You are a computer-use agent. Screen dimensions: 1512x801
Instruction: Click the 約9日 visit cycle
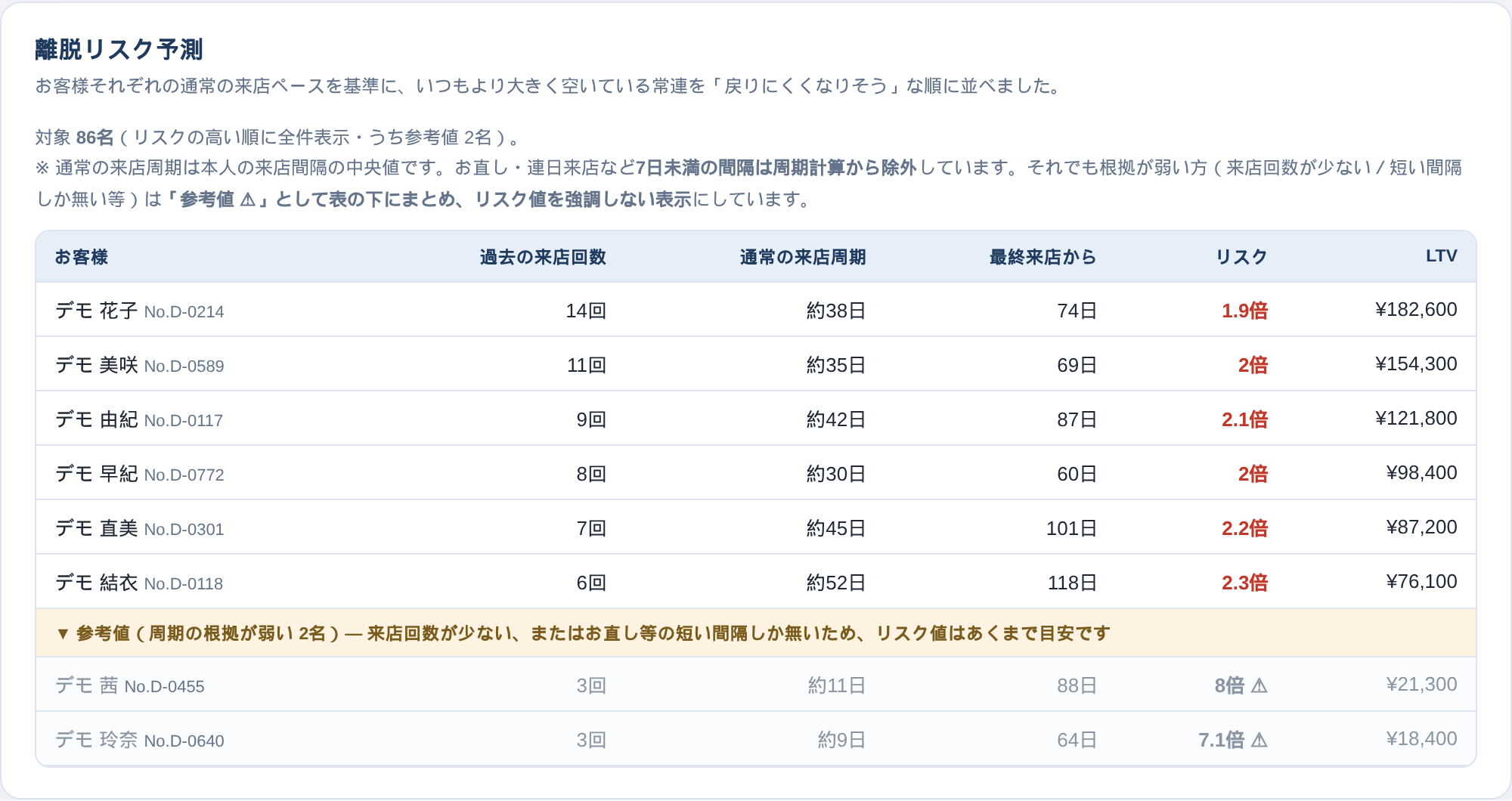841,740
